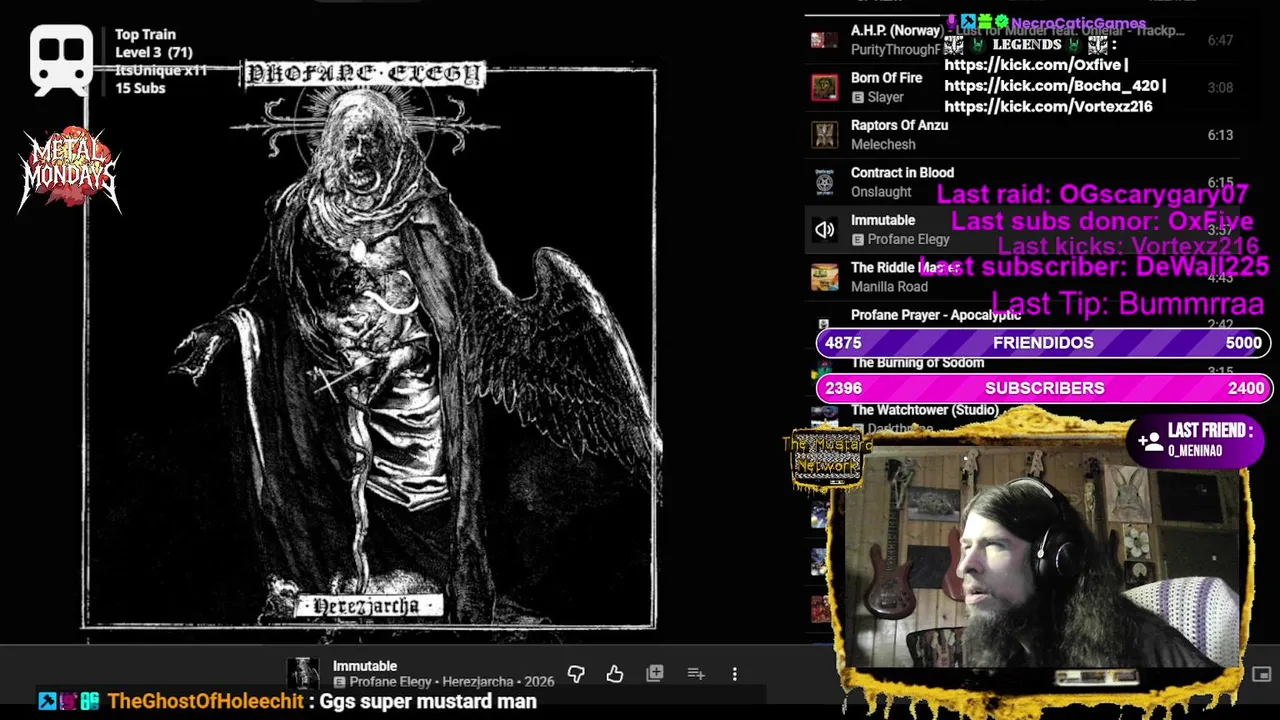
Task: Click the Last Friend person icon
Action: 1150,440
